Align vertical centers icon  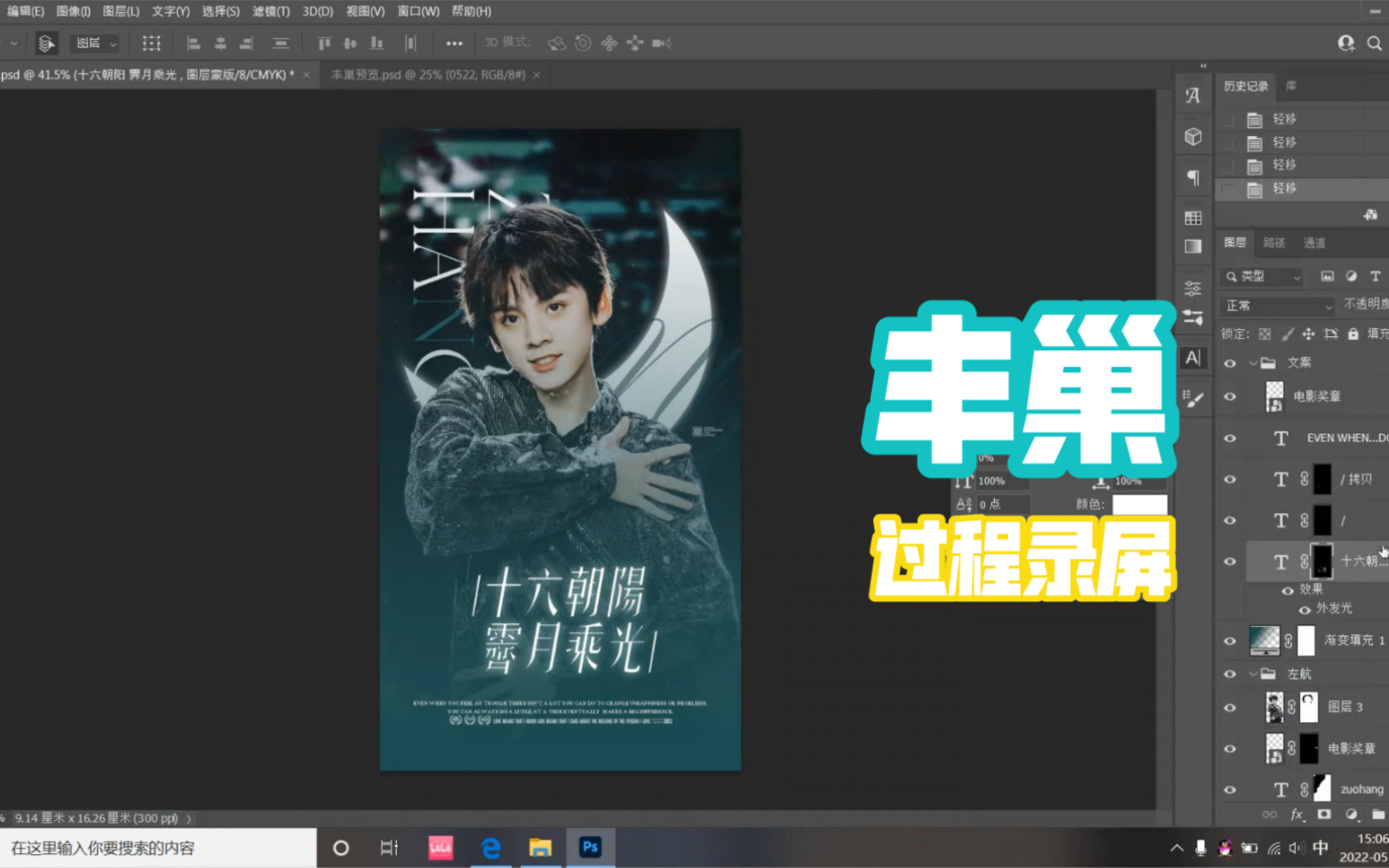[x=350, y=43]
